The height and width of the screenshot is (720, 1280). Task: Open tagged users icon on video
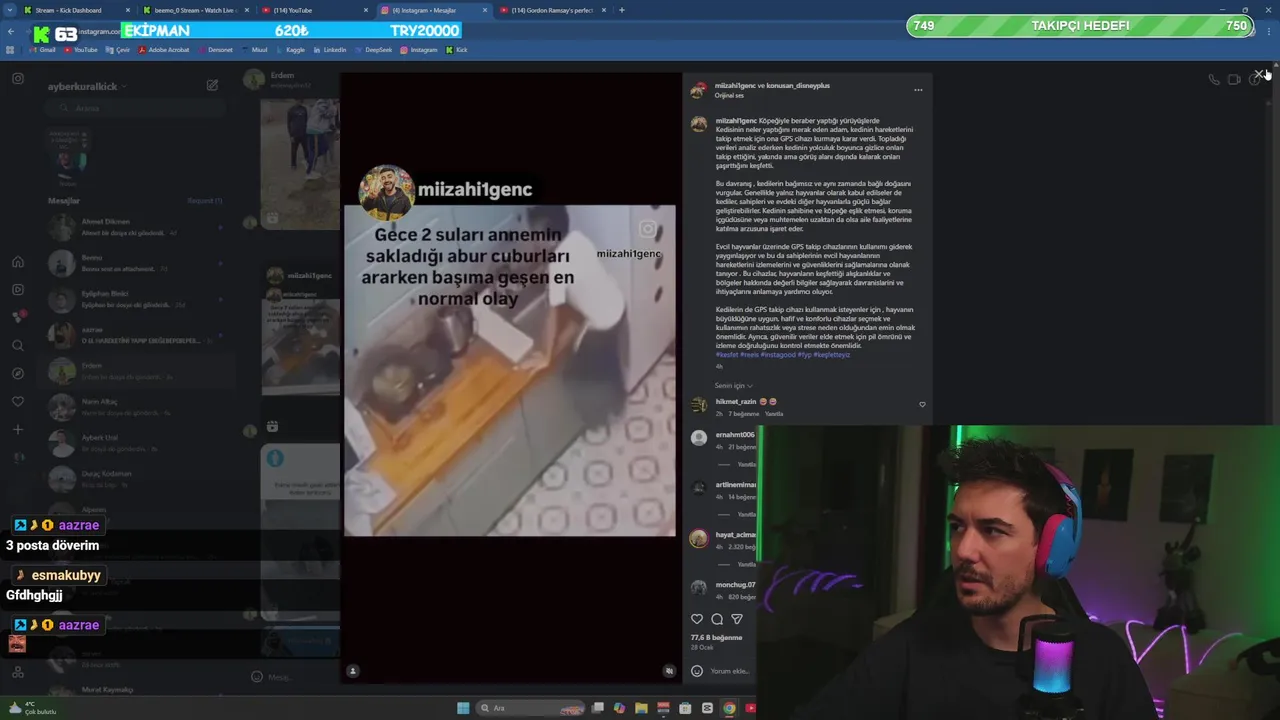pos(353,671)
